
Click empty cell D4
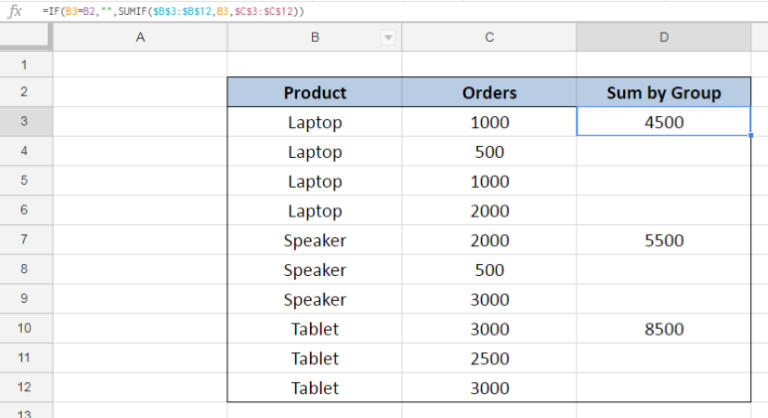tap(664, 151)
